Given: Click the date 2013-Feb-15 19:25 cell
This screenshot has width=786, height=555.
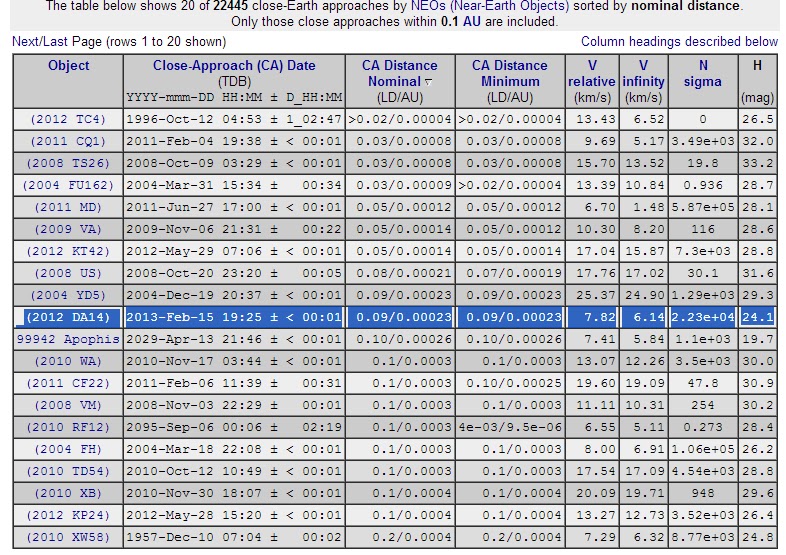Looking at the screenshot, I should pyautogui.click(x=234, y=317).
